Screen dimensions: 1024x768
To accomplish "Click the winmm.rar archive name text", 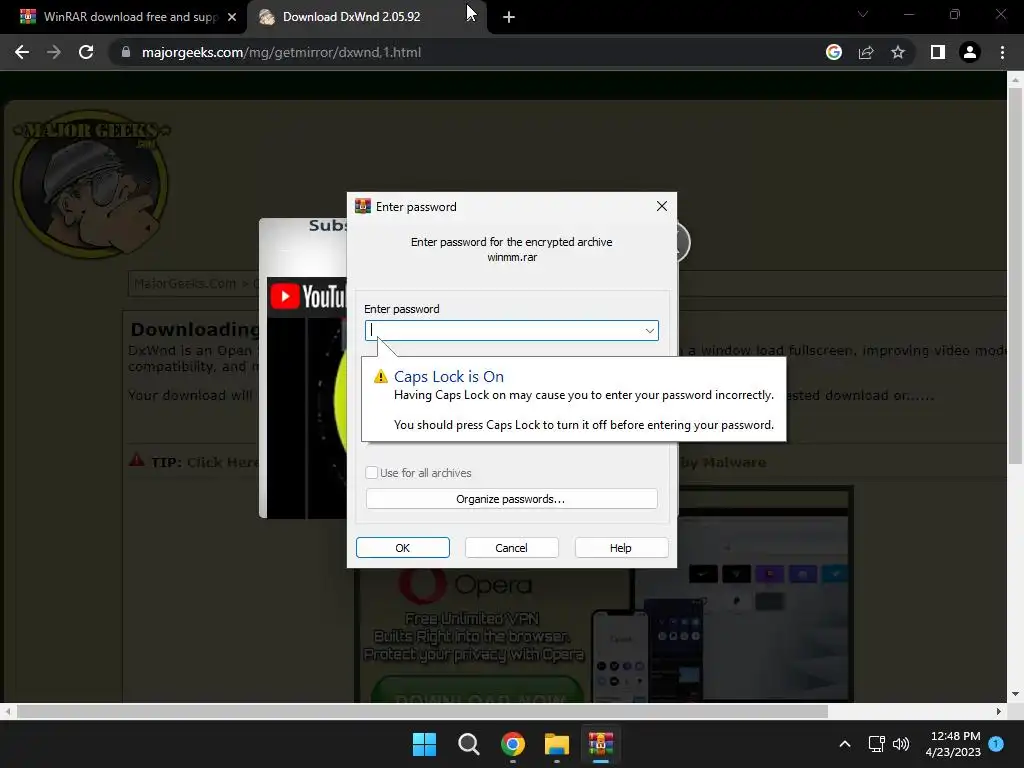I will coord(512,257).
